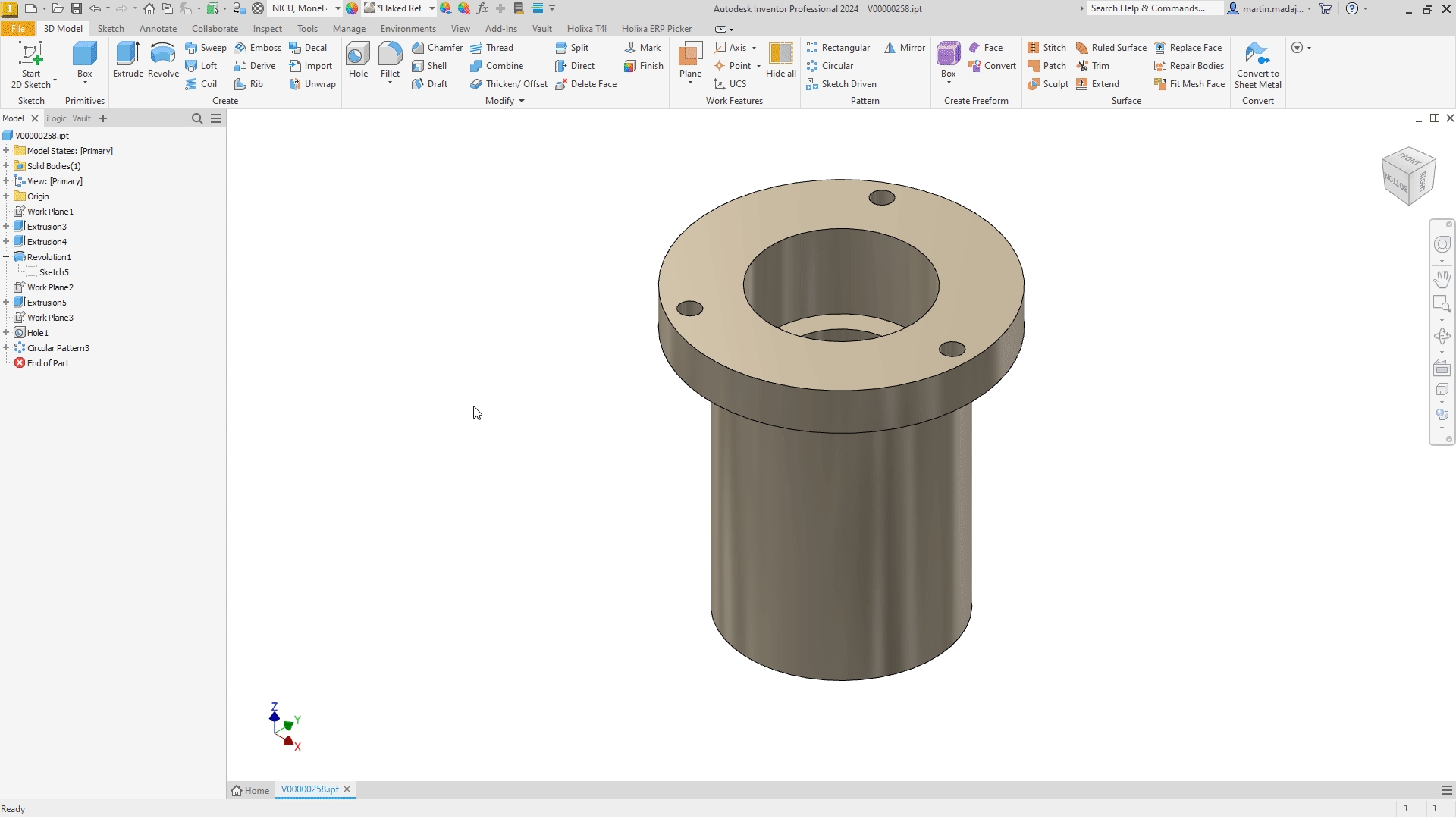Open the Flaked Ref appearance dropdown
This screenshot has height=819, width=1456.
tap(431, 8)
